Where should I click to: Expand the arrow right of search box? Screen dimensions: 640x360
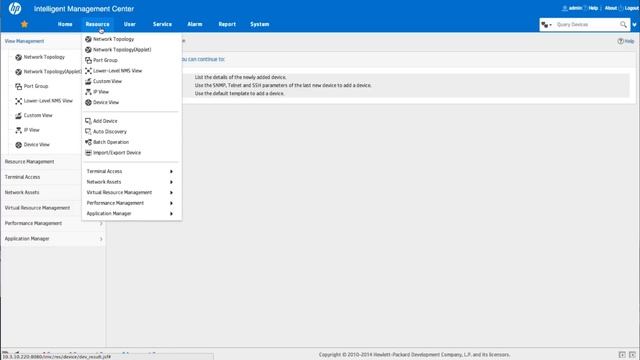tap(634, 25)
